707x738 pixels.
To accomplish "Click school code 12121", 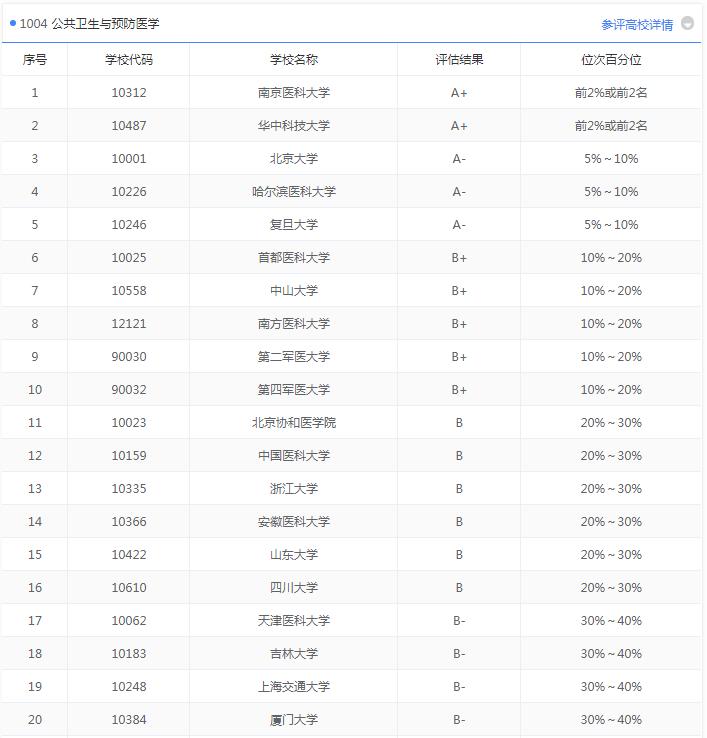I will 129,323.
